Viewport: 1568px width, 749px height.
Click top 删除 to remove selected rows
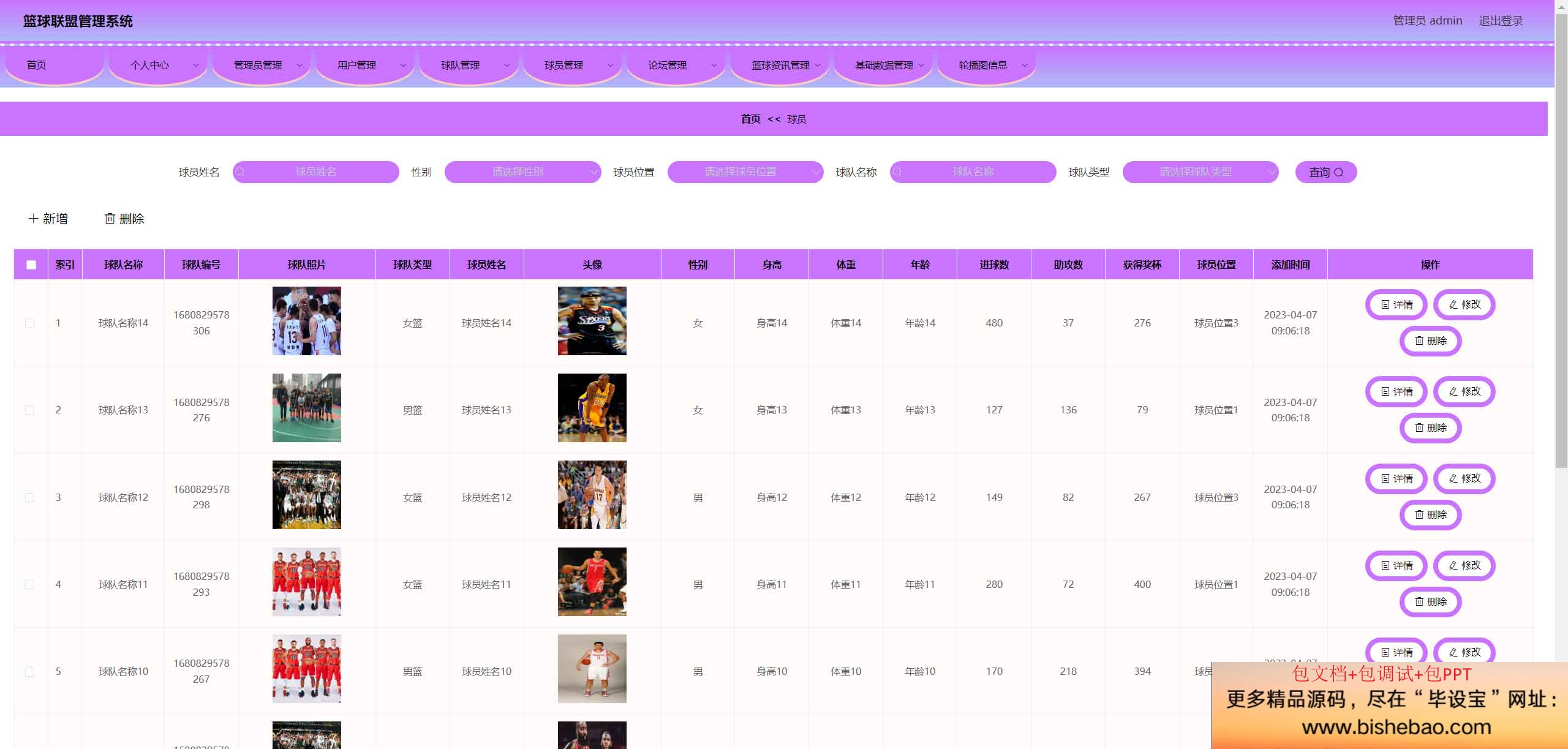tap(124, 219)
